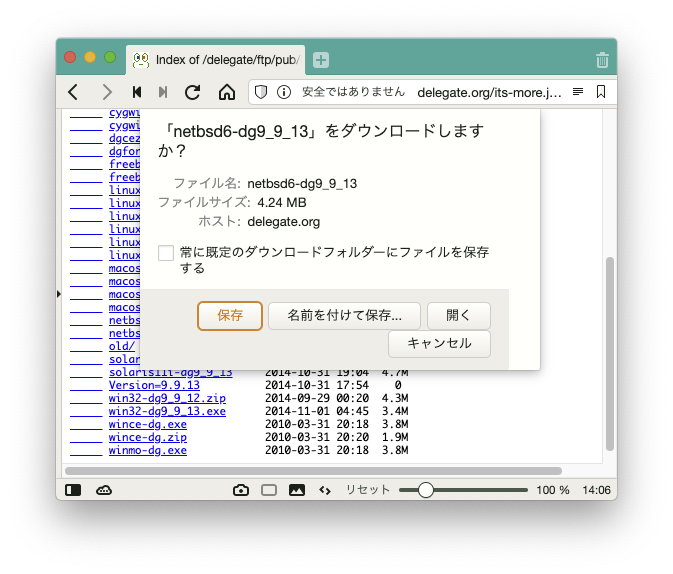Toggle tab tiling icon in status bar
Viewport: 673px width, 574px height.
268,490
